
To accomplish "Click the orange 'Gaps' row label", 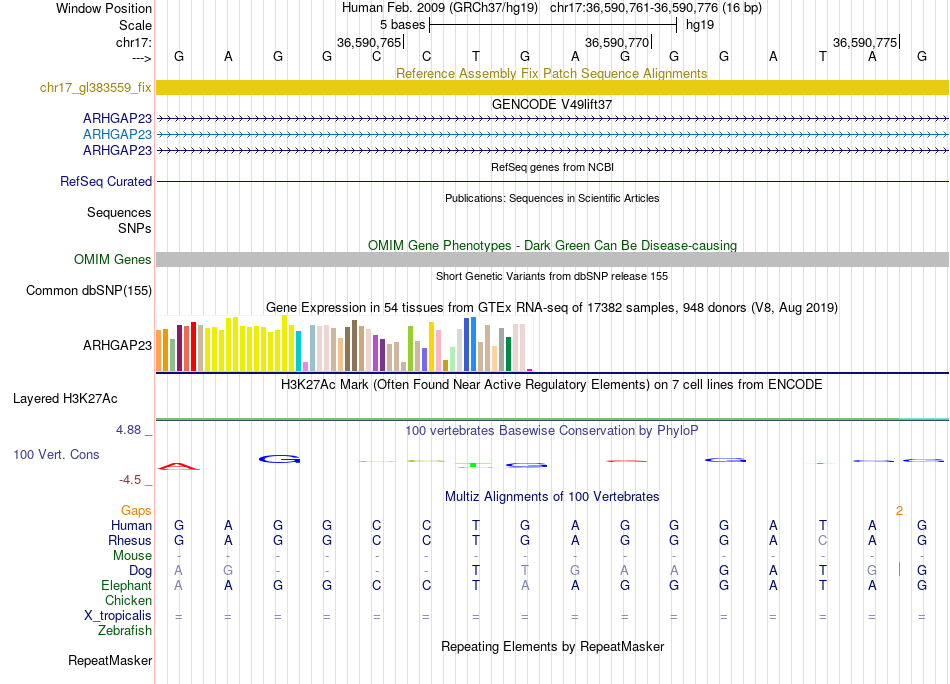I will pyautogui.click(x=136, y=510).
